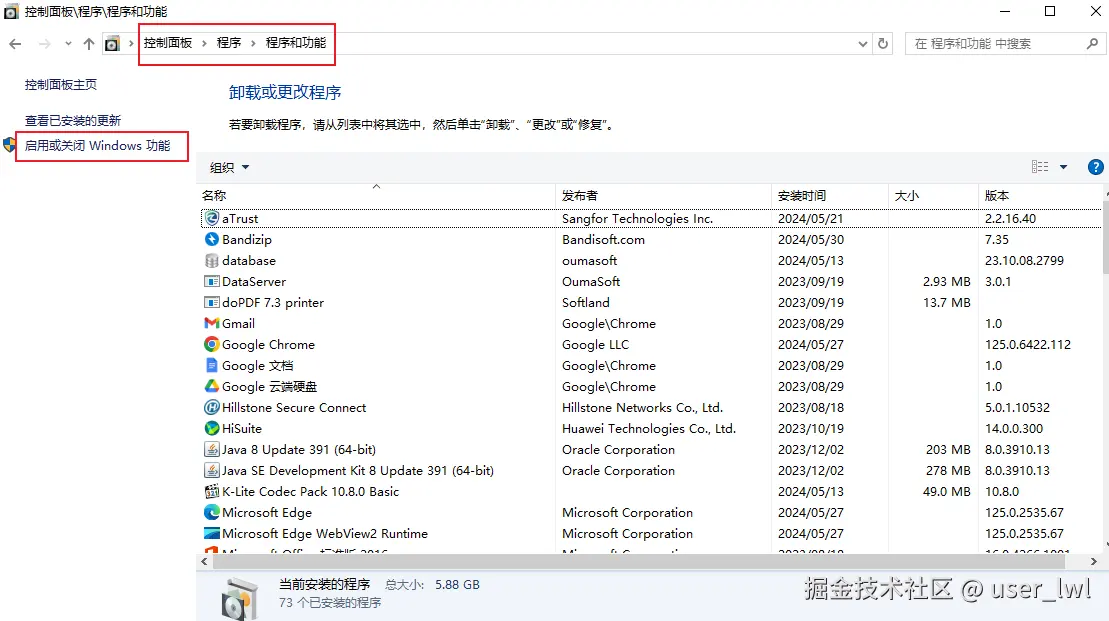Select version 125.0.6422.112 cell
Screen dimensions: 1109x621
[1028, 344]
